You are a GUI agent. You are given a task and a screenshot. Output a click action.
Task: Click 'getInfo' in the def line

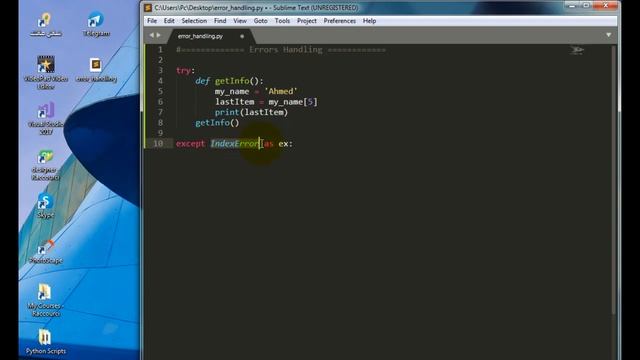[232, 81]
